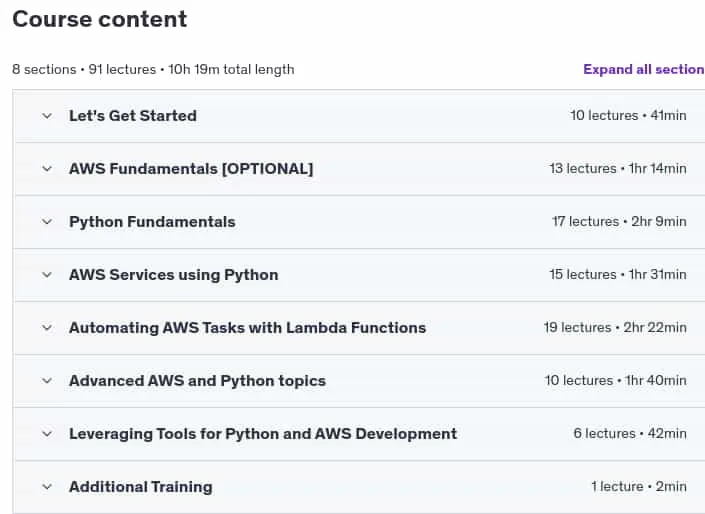
Task: Select Advanced AWS and Python topics title
Action: 197,381
